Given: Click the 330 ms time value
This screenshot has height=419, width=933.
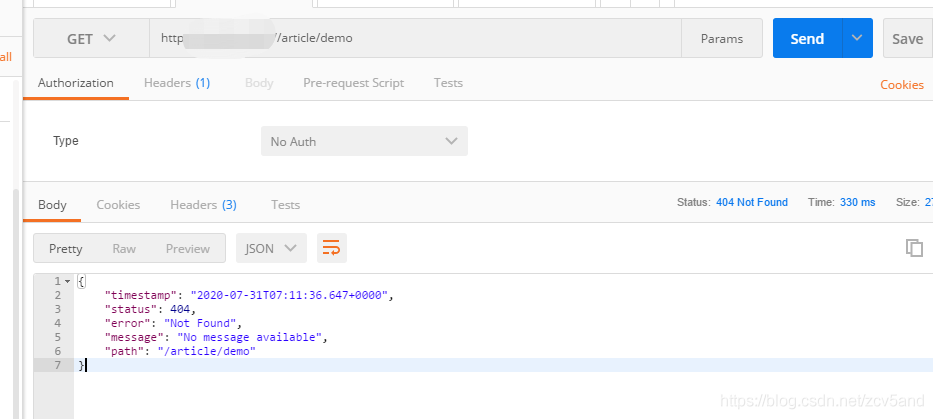Looking at the screenshot, I should 857,202.
